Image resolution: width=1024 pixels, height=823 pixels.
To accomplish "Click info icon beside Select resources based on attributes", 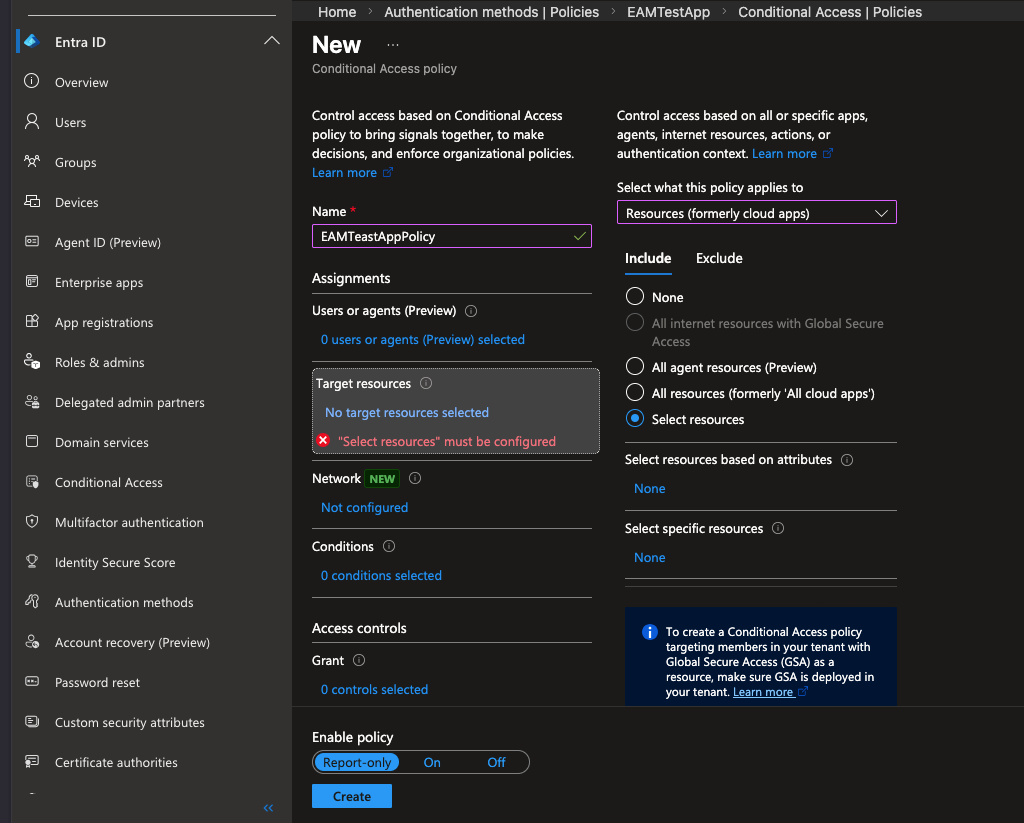I will [x=847, y=460].
